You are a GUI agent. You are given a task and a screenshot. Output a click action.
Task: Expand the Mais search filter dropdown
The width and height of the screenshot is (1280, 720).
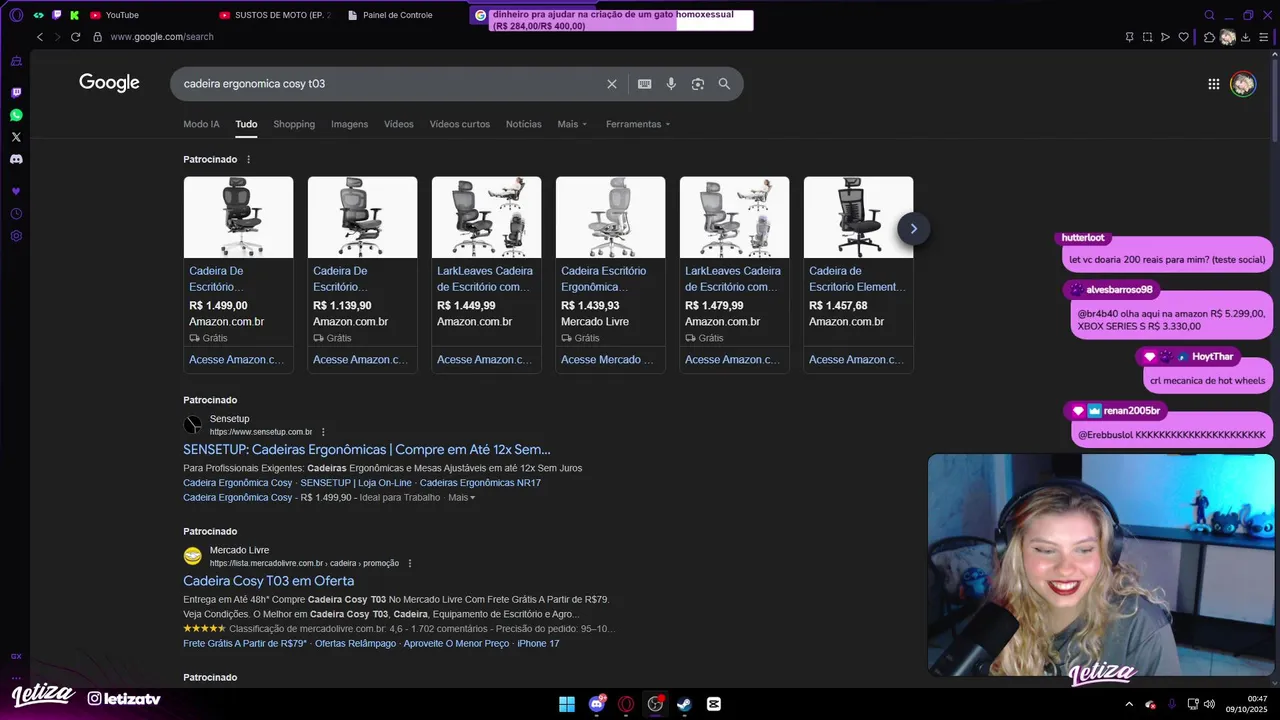[x=572, y=124]
